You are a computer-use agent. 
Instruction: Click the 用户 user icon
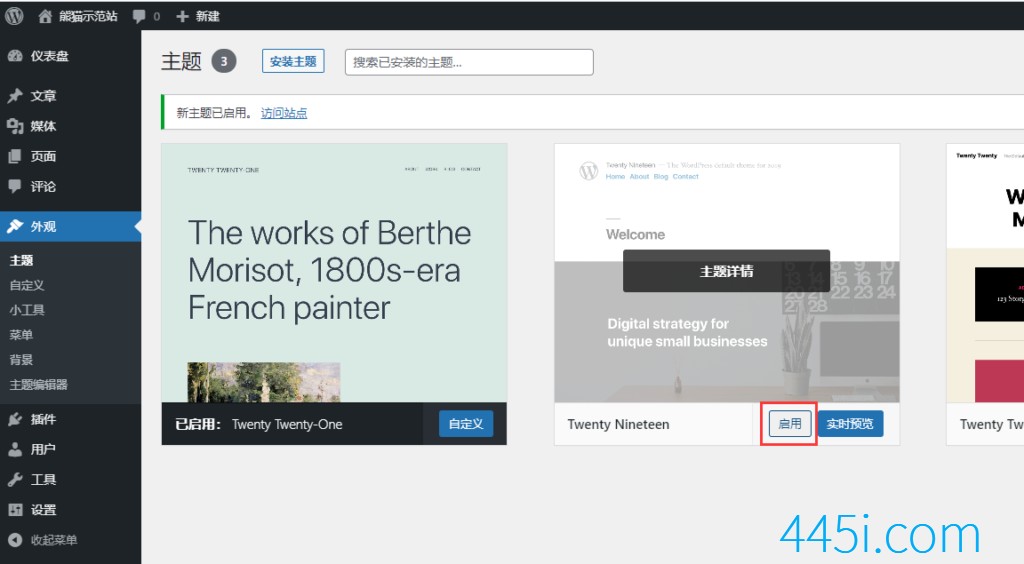coord(15,449)
